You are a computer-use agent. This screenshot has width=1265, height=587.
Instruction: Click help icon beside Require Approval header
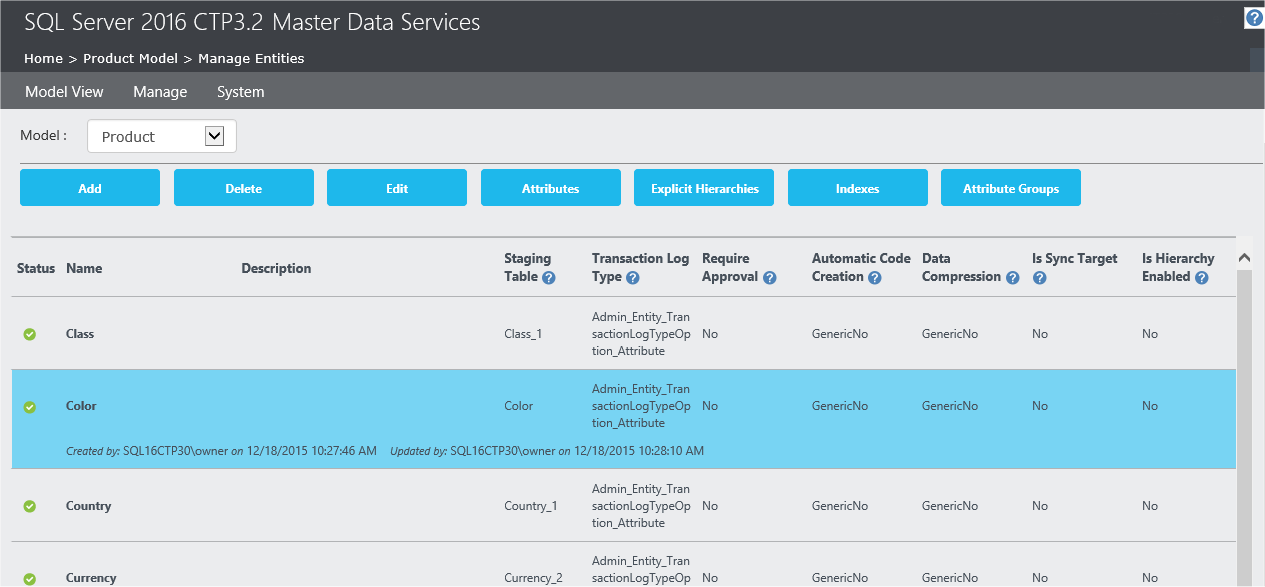[769, 278]
